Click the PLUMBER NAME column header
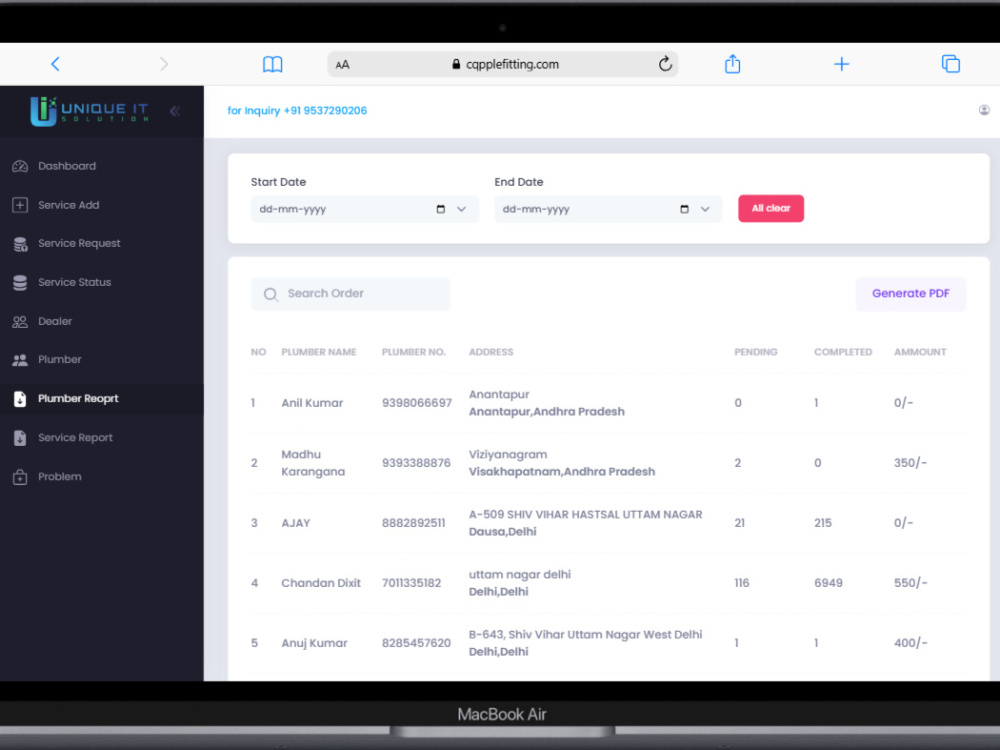1000x750 pixels. (x=319, y=352)
